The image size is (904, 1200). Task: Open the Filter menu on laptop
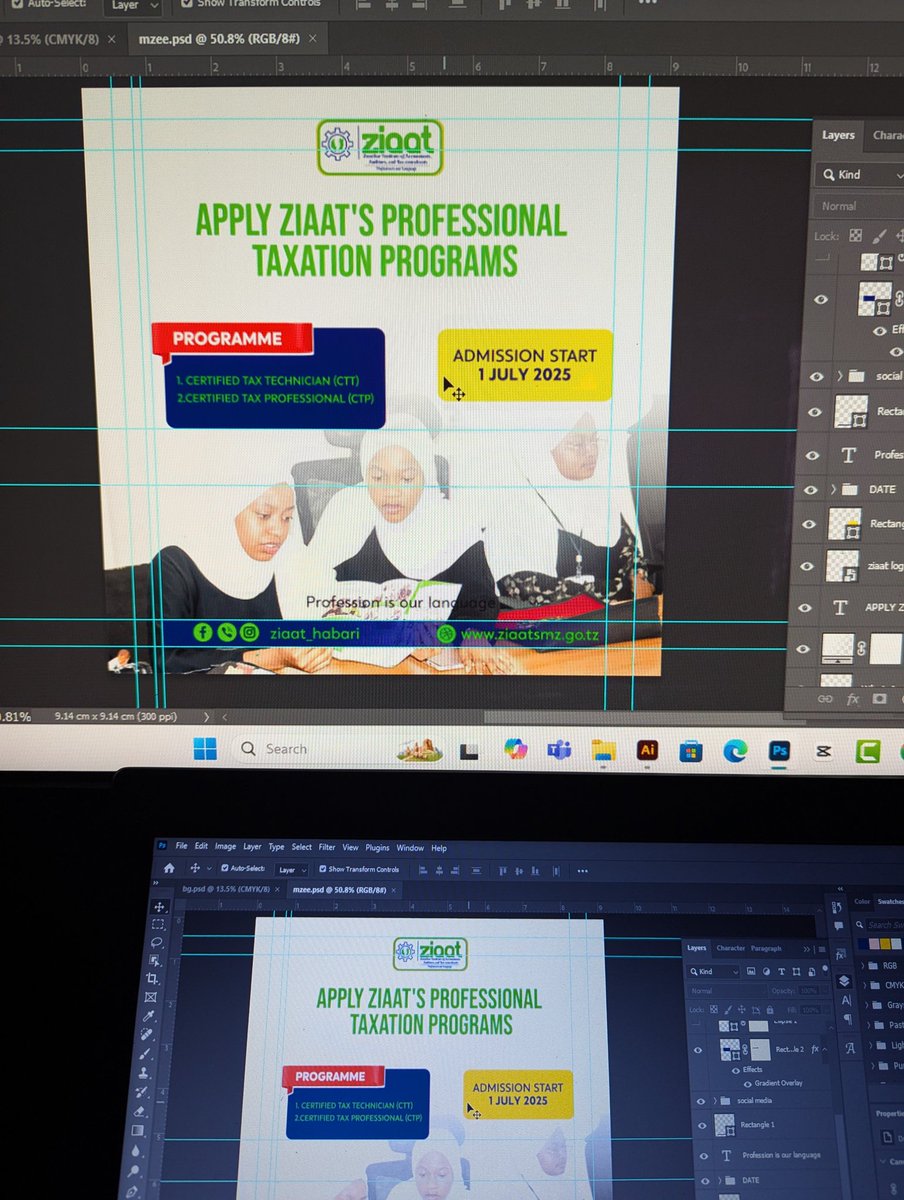327,847
